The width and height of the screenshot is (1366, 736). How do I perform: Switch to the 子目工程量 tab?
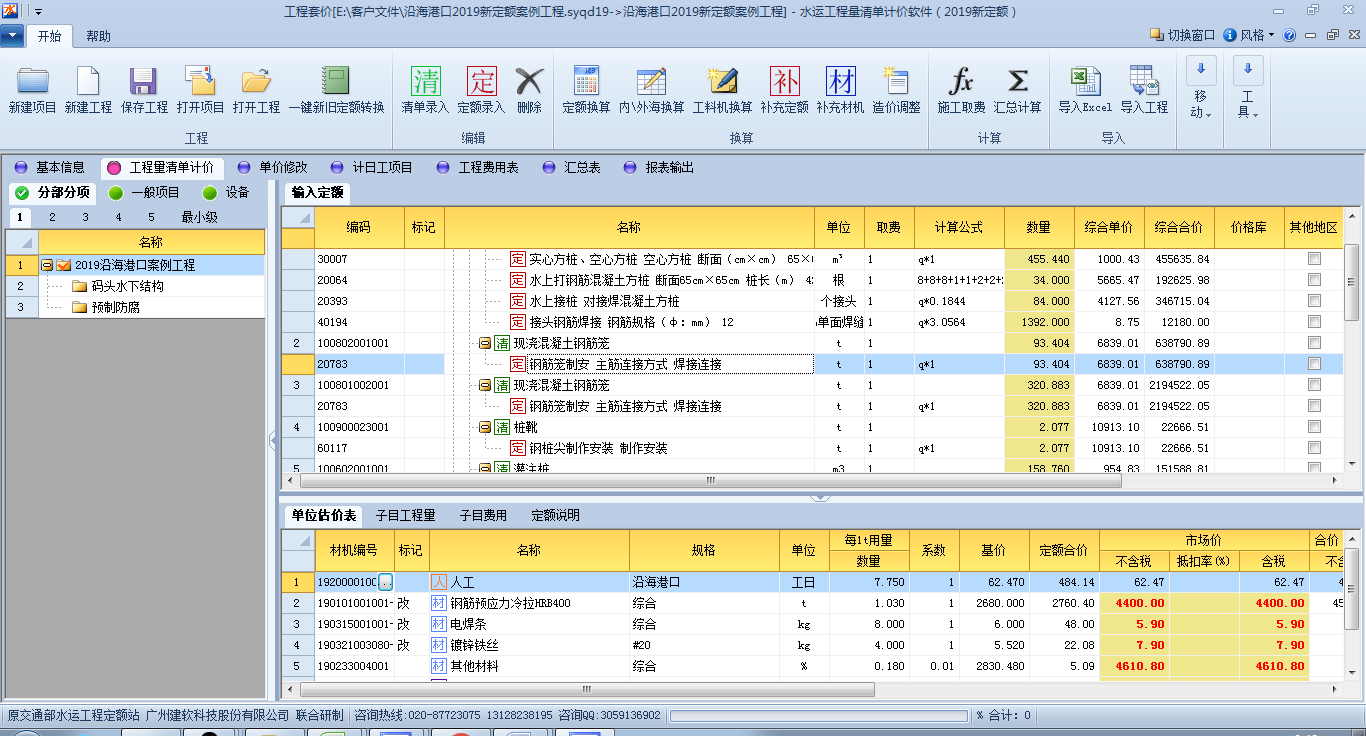tap(405, 515)
